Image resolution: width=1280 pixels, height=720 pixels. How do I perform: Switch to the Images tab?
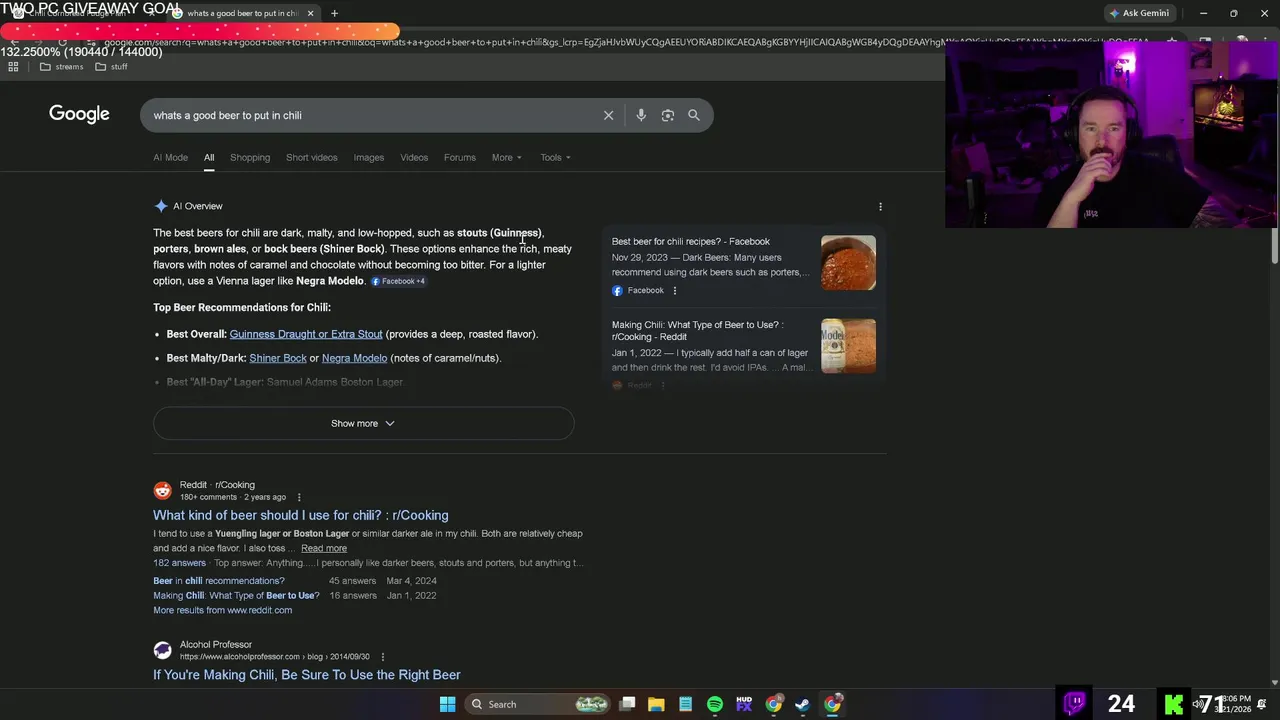(x=368, y=157)
